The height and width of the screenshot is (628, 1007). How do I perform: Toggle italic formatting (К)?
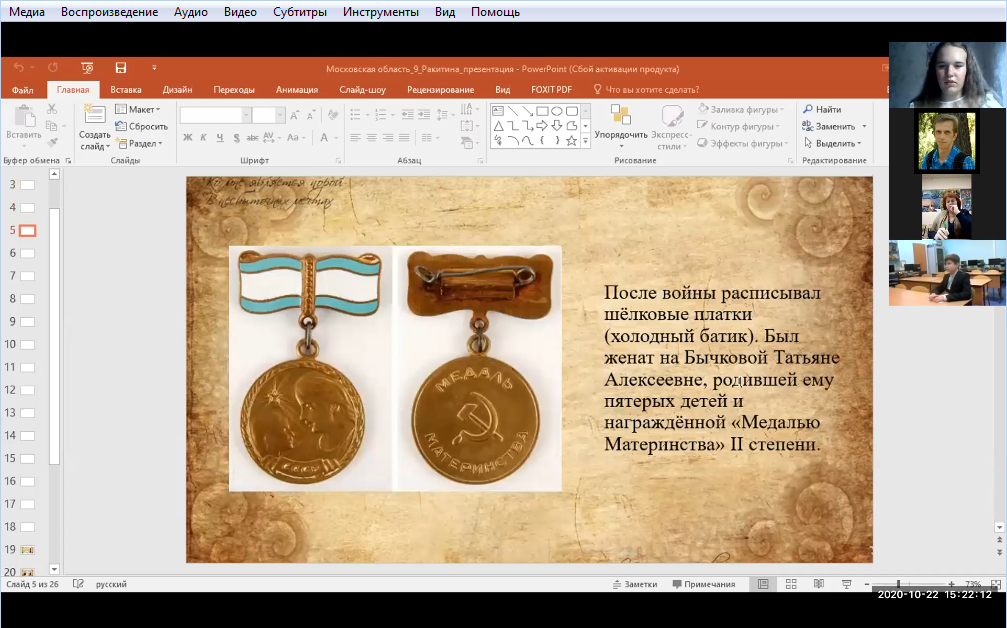tap(204, 137)
